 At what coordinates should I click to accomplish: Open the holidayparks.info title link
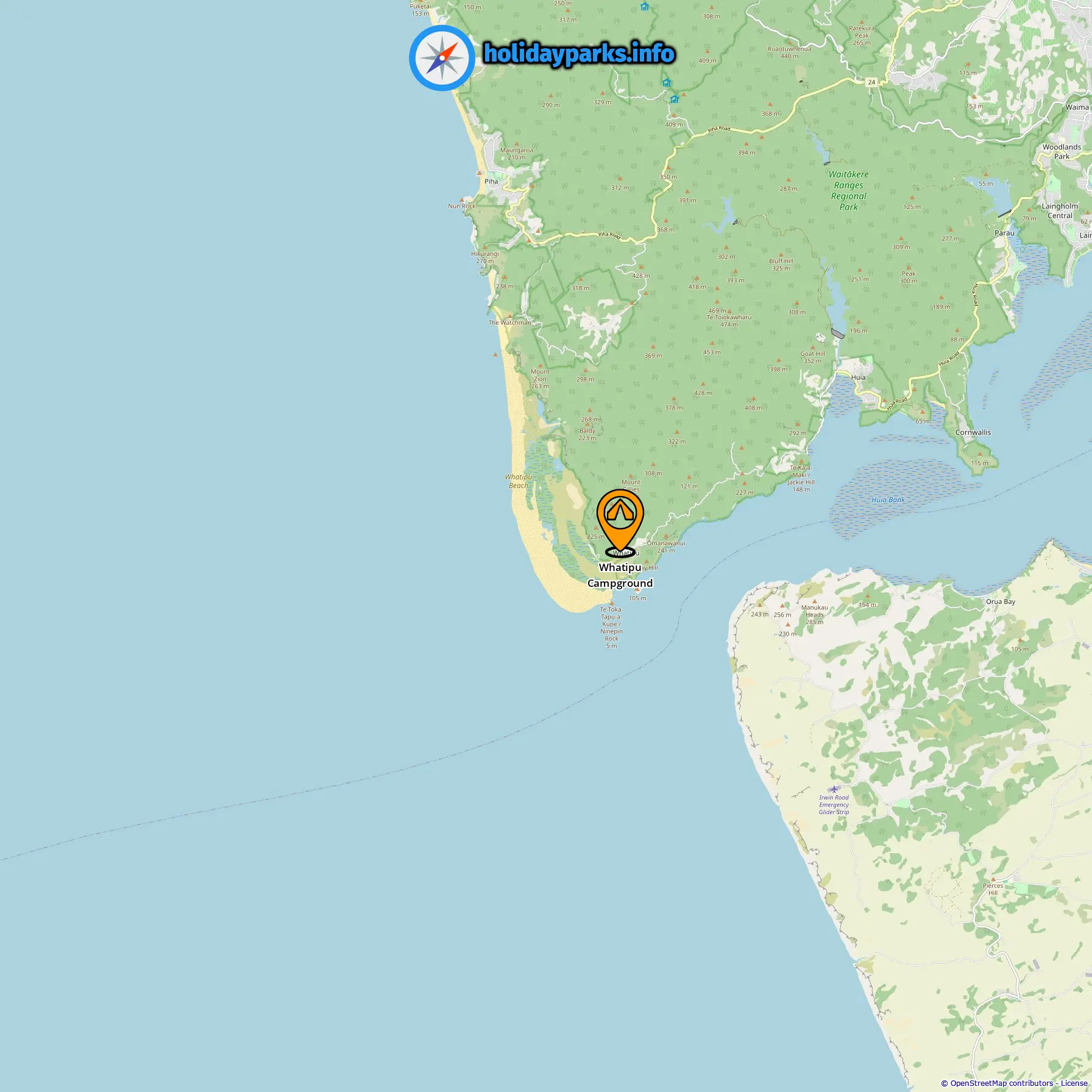coord(579,54)
